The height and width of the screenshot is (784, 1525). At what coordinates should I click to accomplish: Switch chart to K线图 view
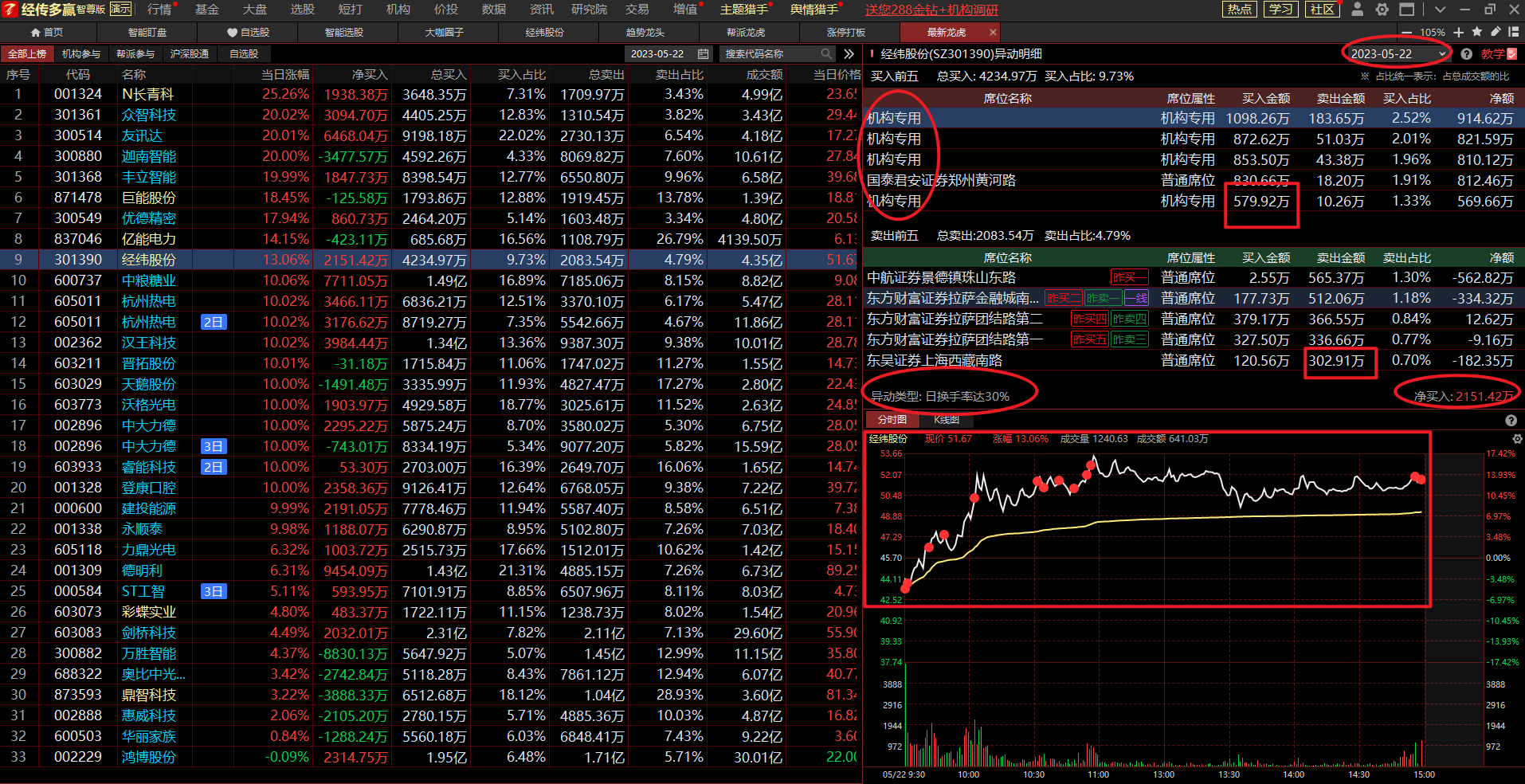click(x=947, y=420)
